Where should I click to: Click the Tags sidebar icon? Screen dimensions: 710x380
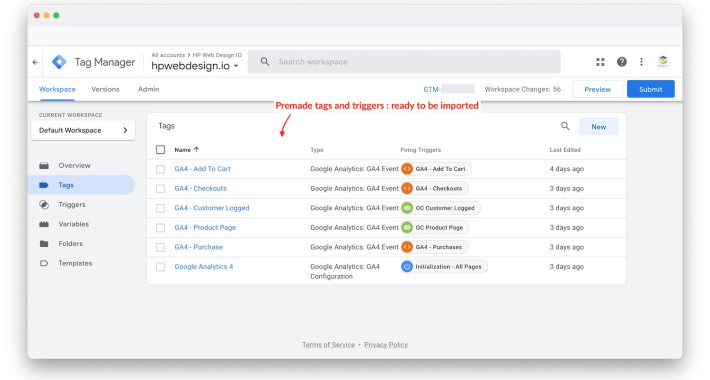coord(44,185)
